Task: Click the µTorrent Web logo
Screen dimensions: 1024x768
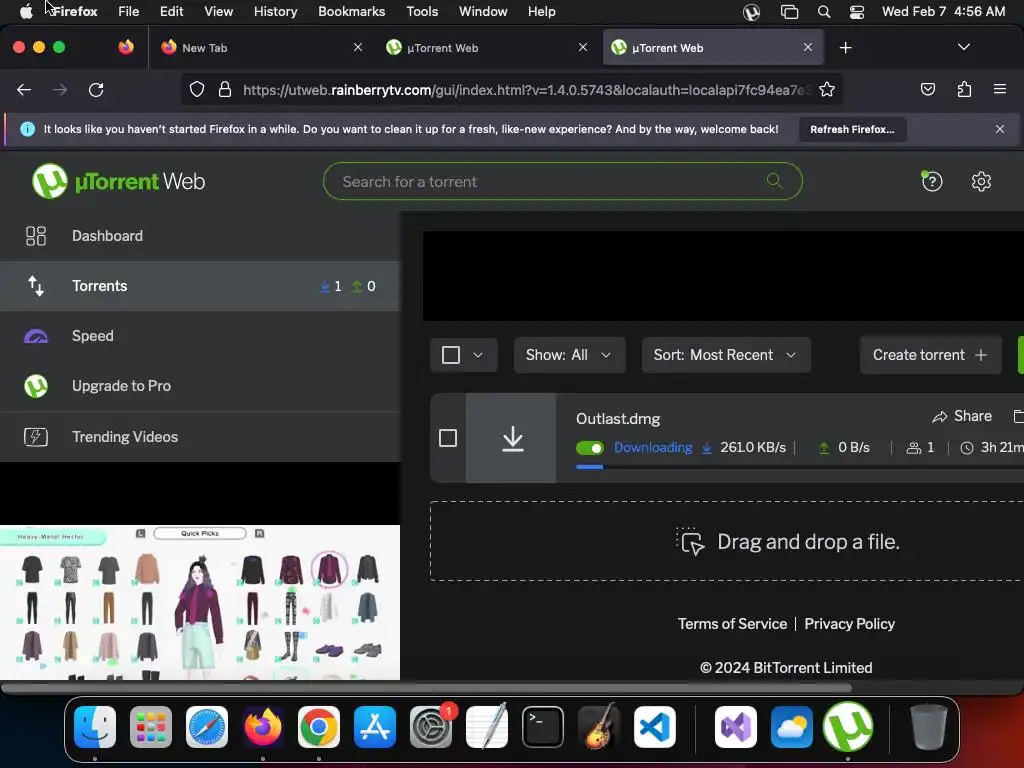Action: click(x=118, y=181)
